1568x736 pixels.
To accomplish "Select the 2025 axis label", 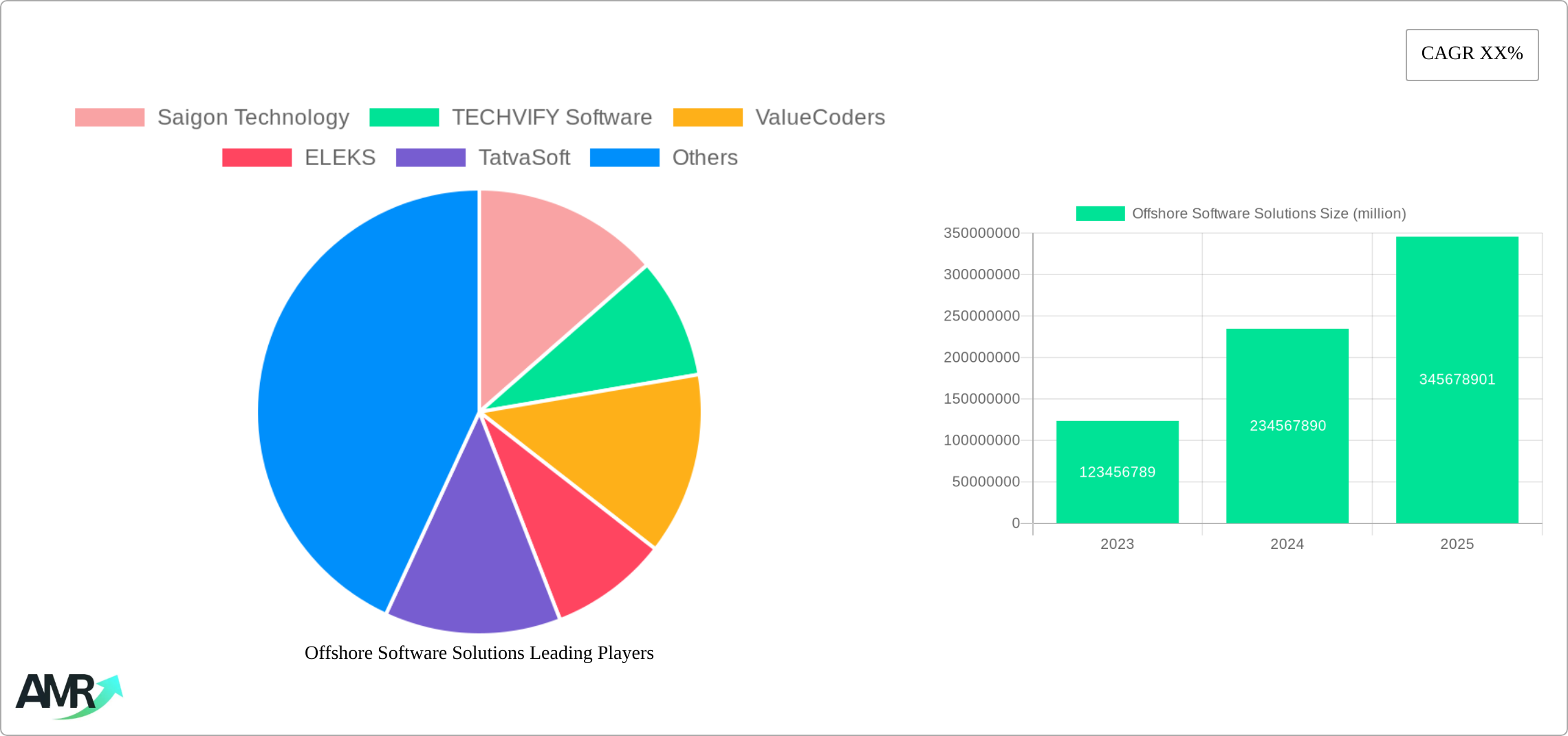I will pos(1456,544).
